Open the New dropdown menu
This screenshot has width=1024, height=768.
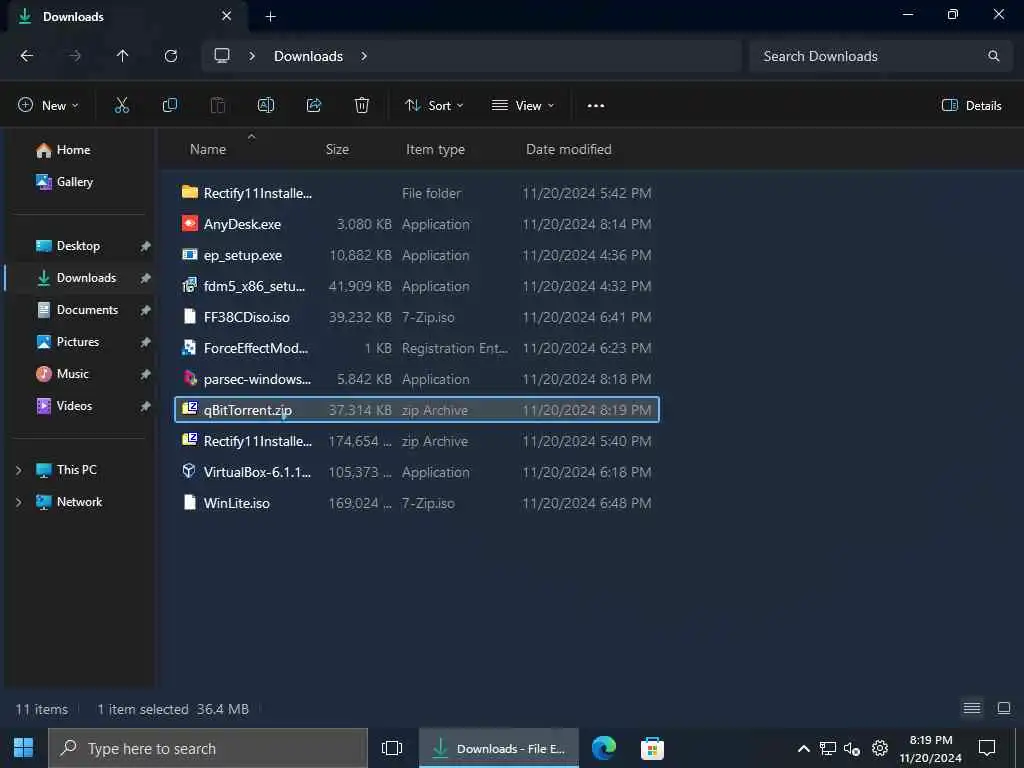pos(48,105)
